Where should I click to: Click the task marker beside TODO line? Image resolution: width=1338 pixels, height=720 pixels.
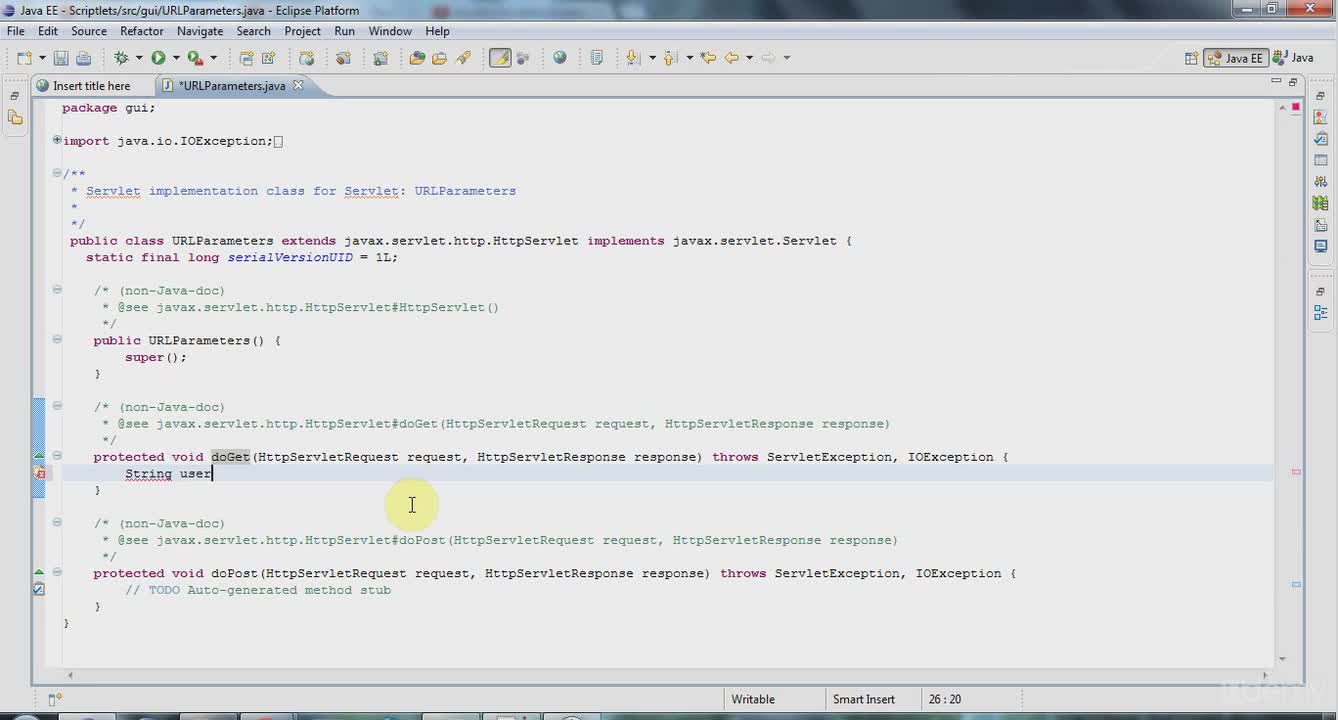(39, 590)
